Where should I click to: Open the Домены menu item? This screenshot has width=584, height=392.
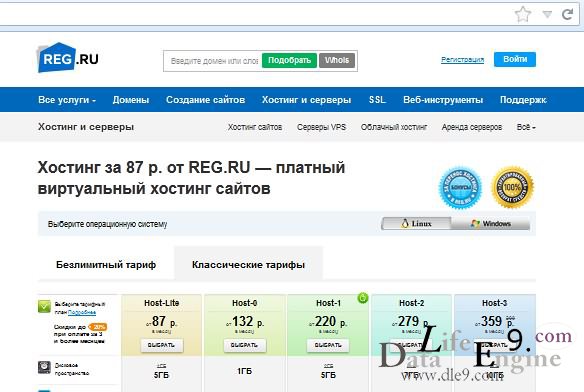pos(131,100)
